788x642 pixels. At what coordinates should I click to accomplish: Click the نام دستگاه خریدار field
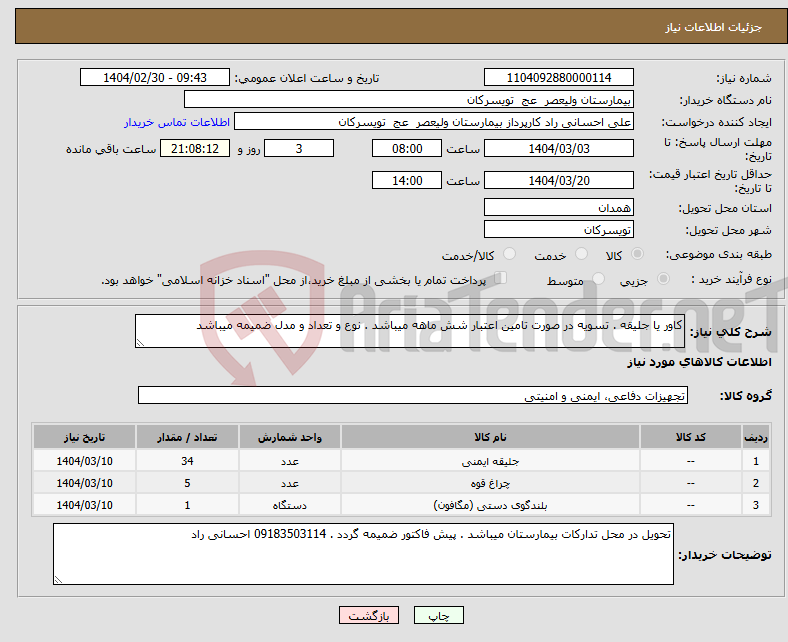click(409, 100)
